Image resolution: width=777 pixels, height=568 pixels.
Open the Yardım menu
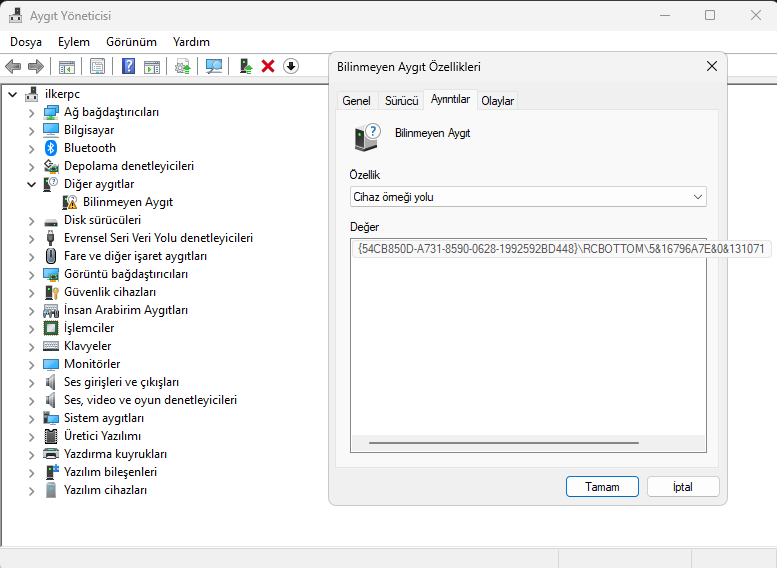tap(191, 42)
